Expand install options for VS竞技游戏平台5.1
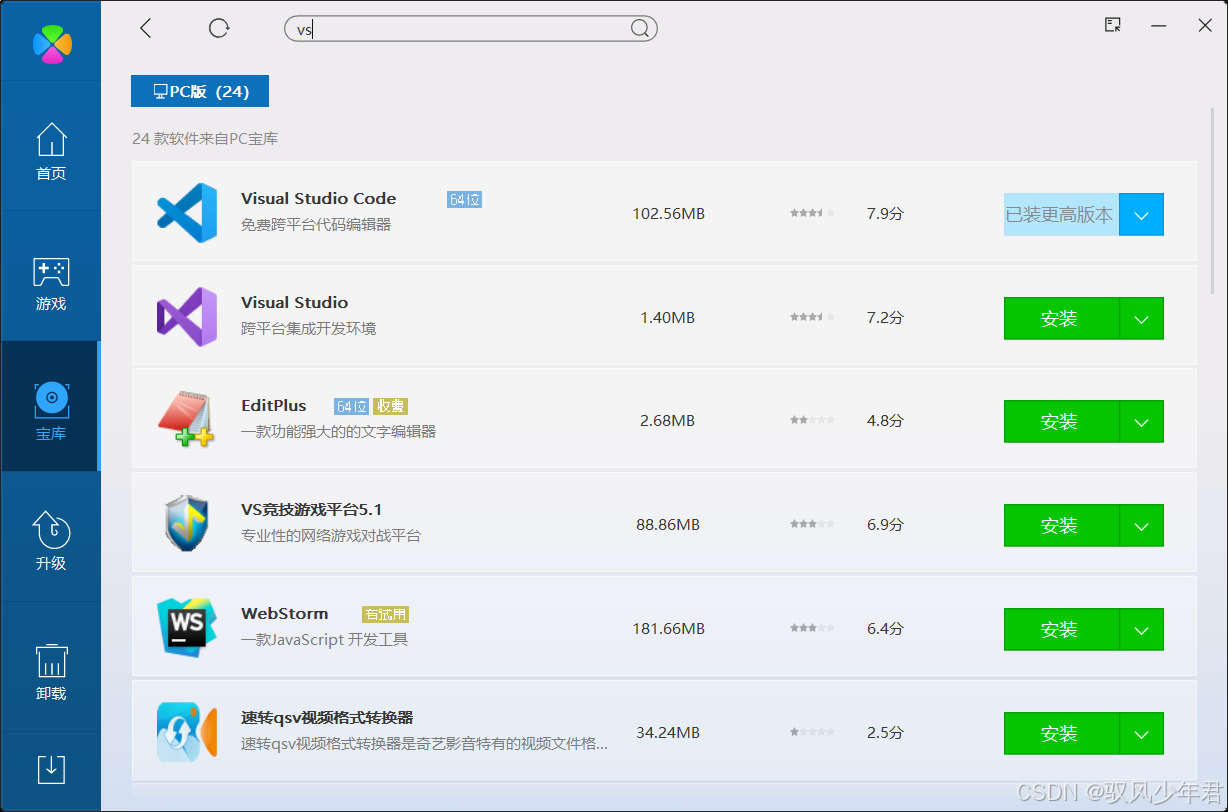 [1142, 525]
